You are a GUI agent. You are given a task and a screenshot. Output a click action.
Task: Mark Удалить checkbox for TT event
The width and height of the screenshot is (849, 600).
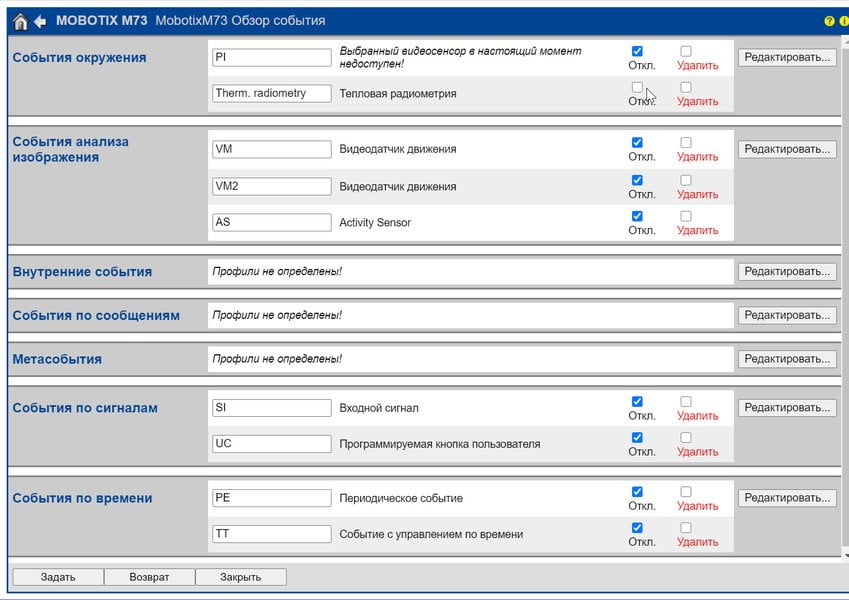tap(685, 527)
